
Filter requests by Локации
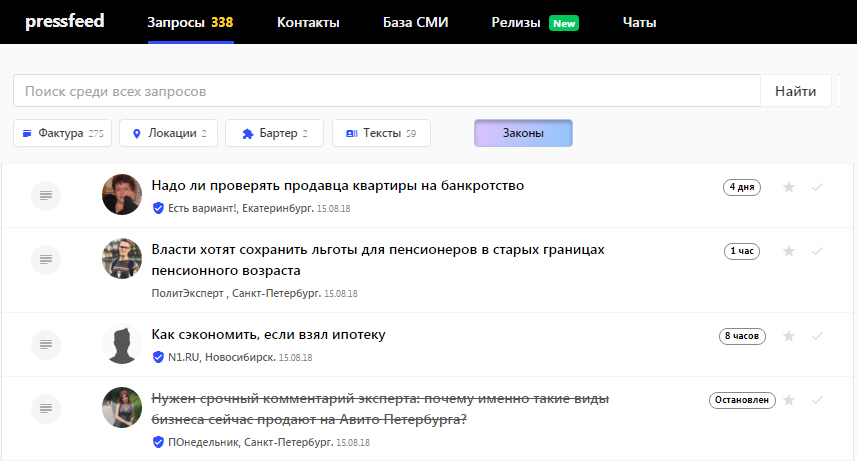[168, 133]
